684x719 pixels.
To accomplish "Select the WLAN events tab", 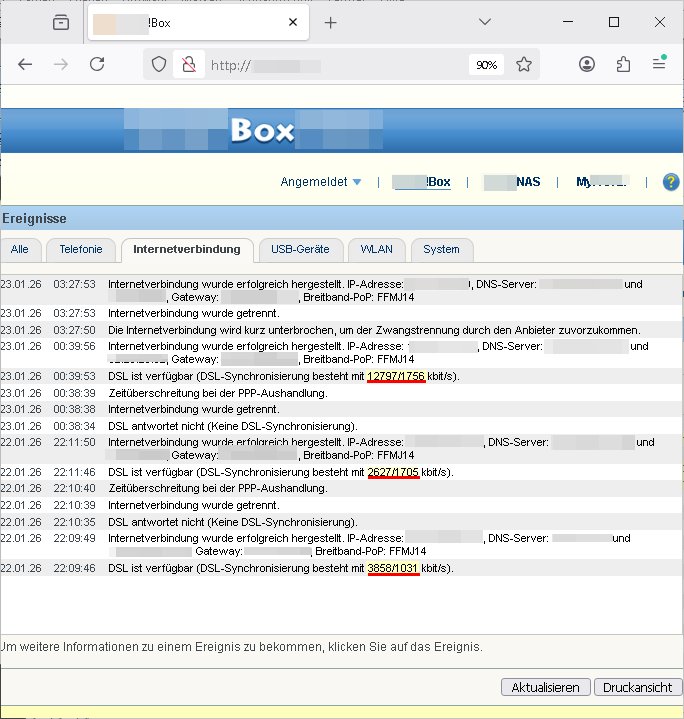I will tap(376, 249).
